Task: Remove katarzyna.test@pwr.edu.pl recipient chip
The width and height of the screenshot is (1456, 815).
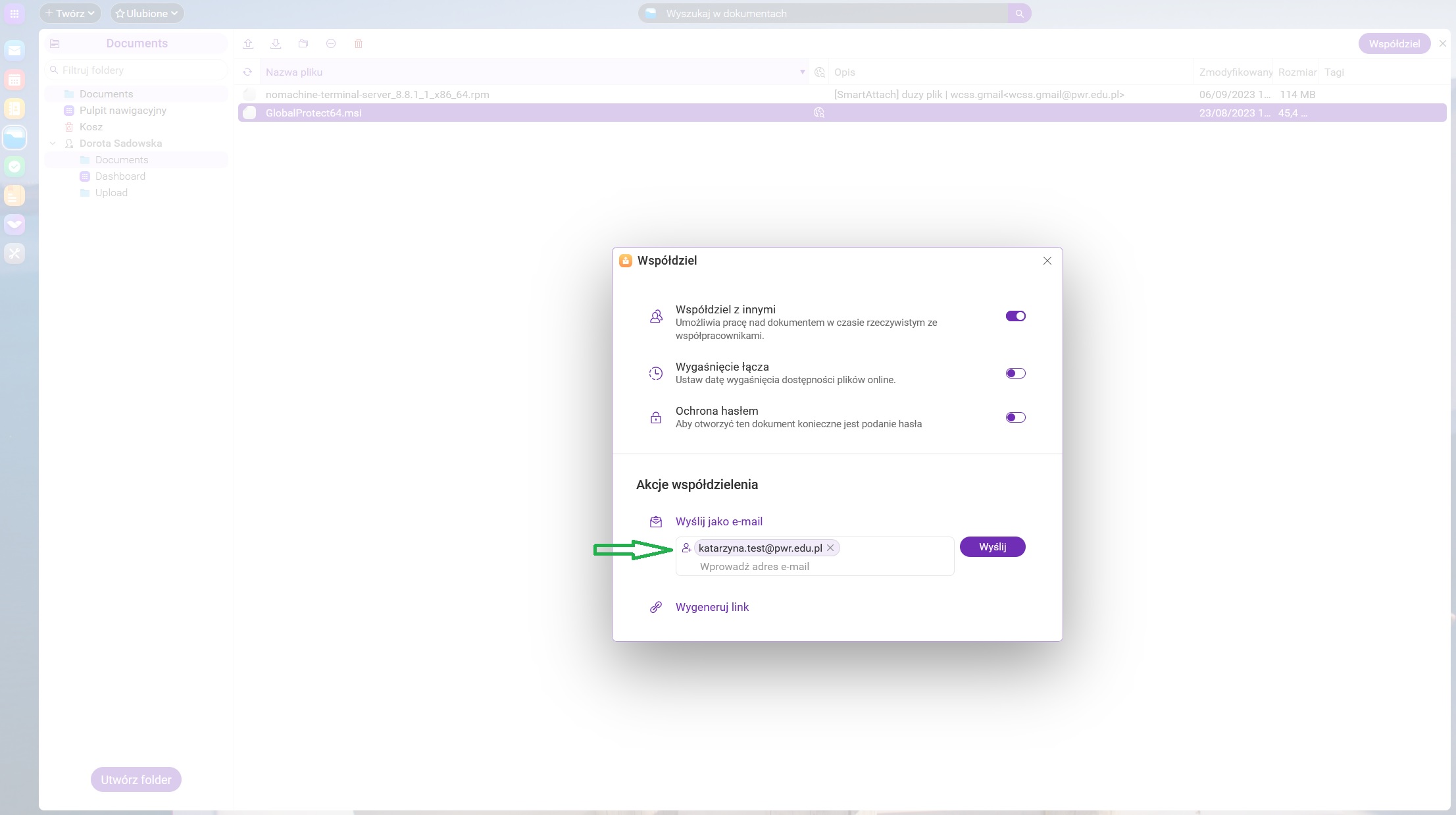Action: tap(830, 548)
